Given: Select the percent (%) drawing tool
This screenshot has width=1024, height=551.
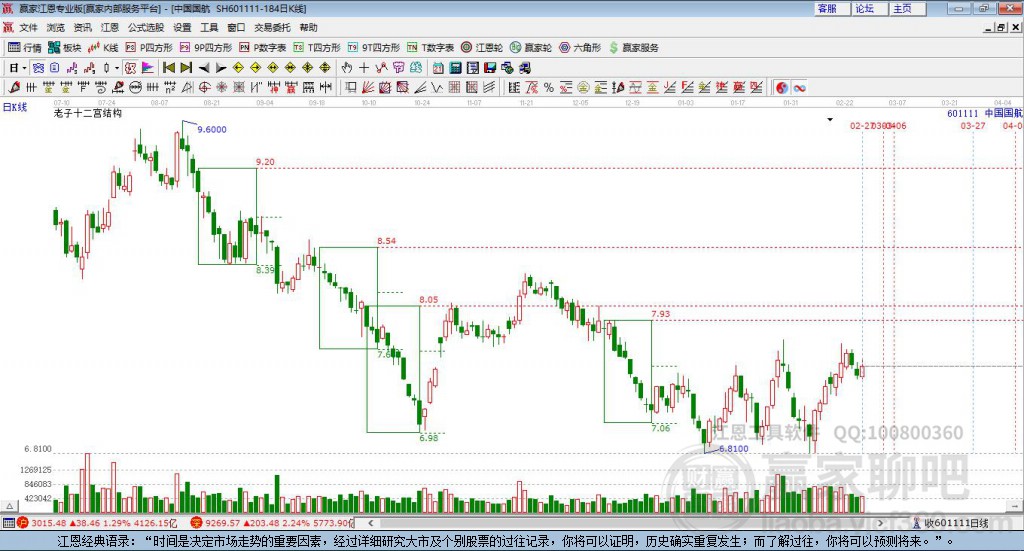Looking at the screenshot, I should (x=548, y=87).
